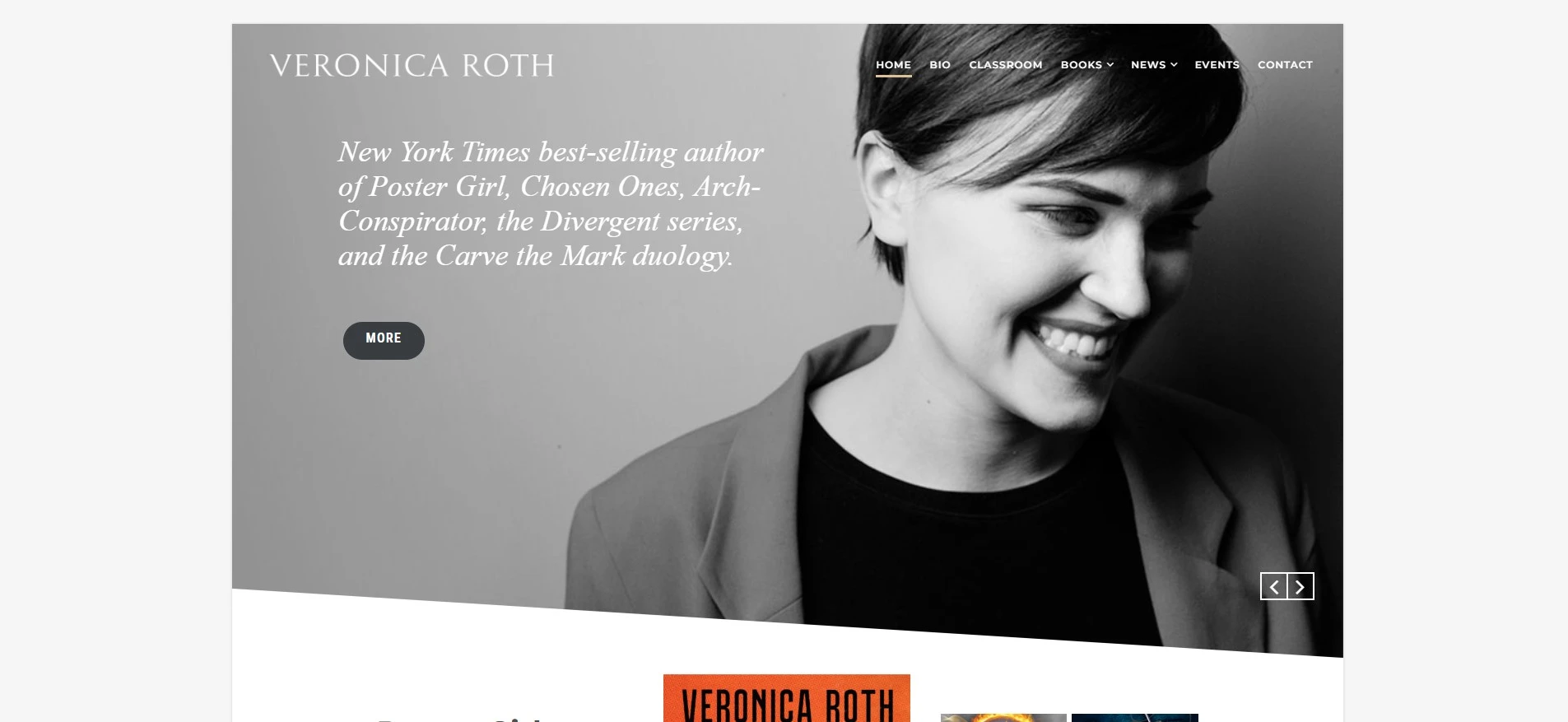Click the underline beneath Home tab
This screenshot has height=722, width=1568.
tap(893, 76)
